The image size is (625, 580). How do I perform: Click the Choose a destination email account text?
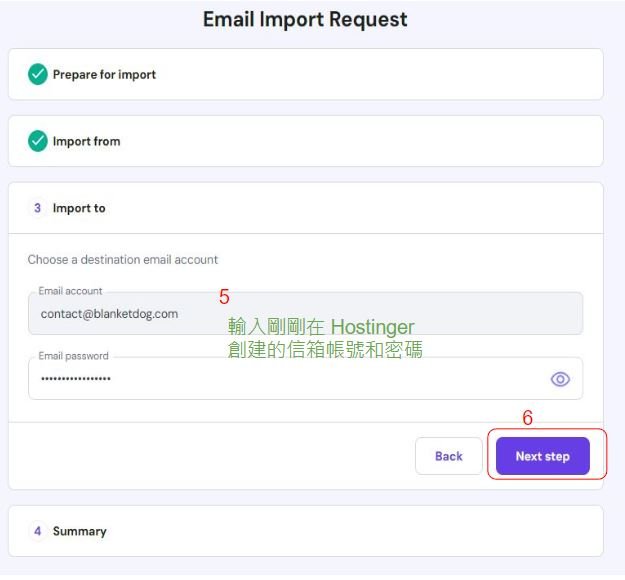123,260
